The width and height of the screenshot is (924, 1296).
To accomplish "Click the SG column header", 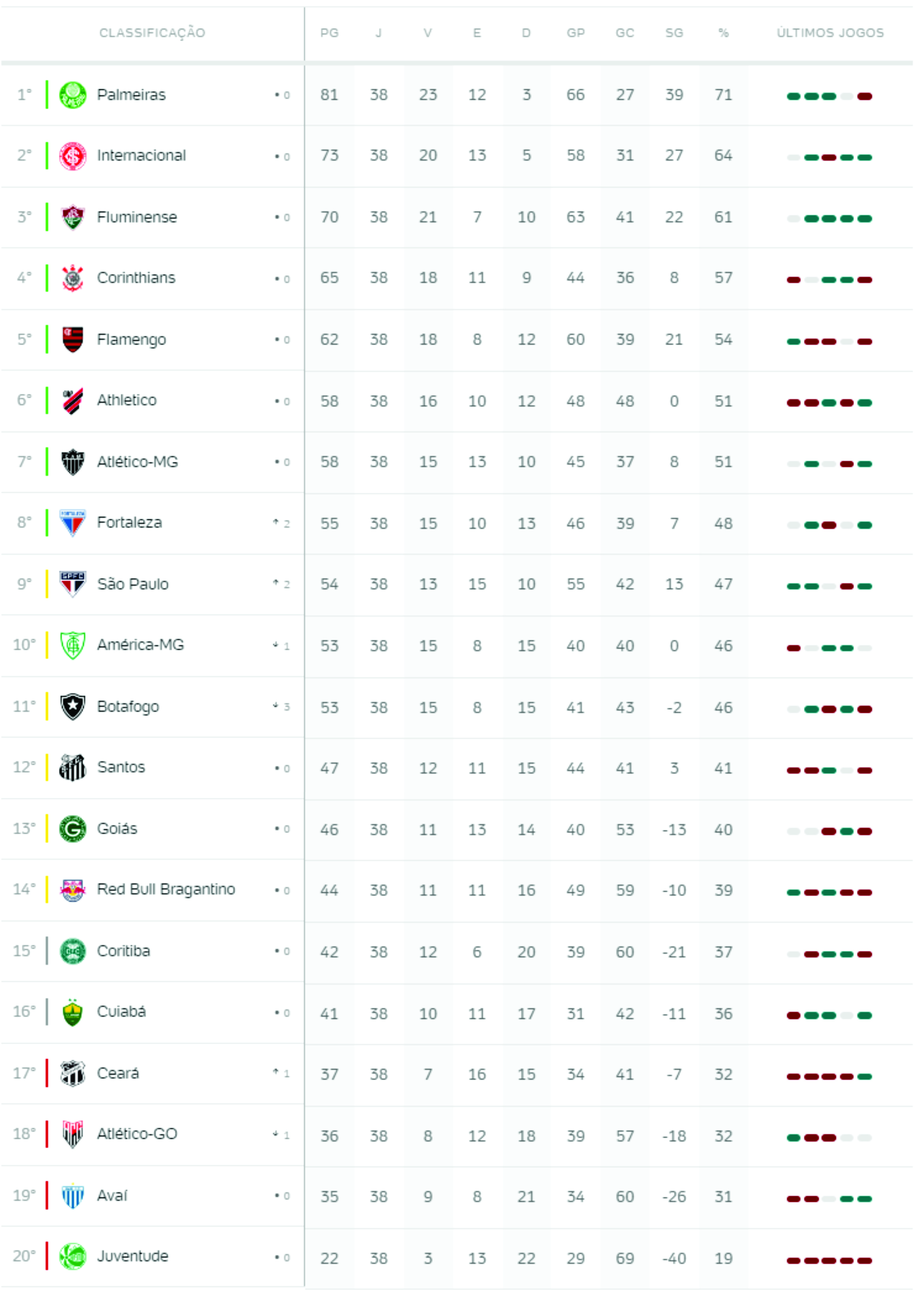I will [674, 33].
